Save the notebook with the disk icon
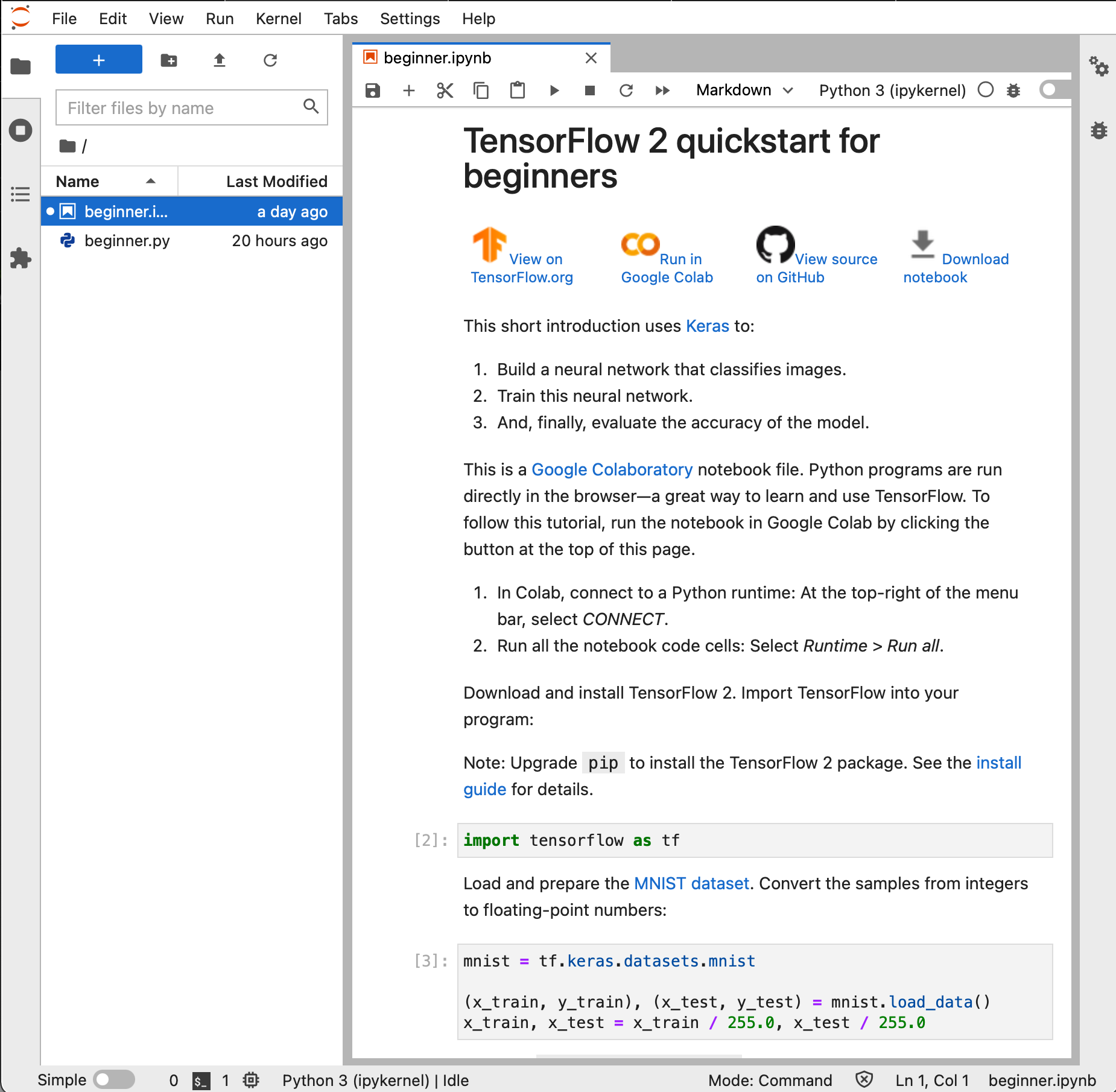Screen dimensions: 1116x1092 click(373, 90)
